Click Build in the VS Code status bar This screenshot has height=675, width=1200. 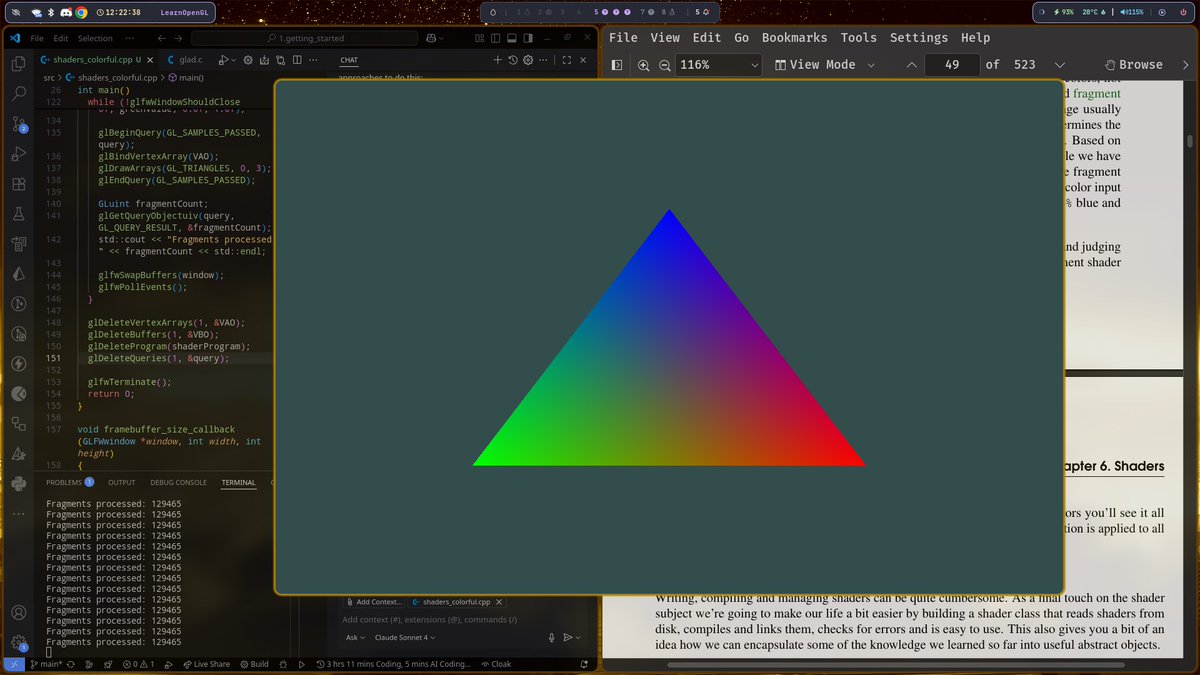click(254, 664)
